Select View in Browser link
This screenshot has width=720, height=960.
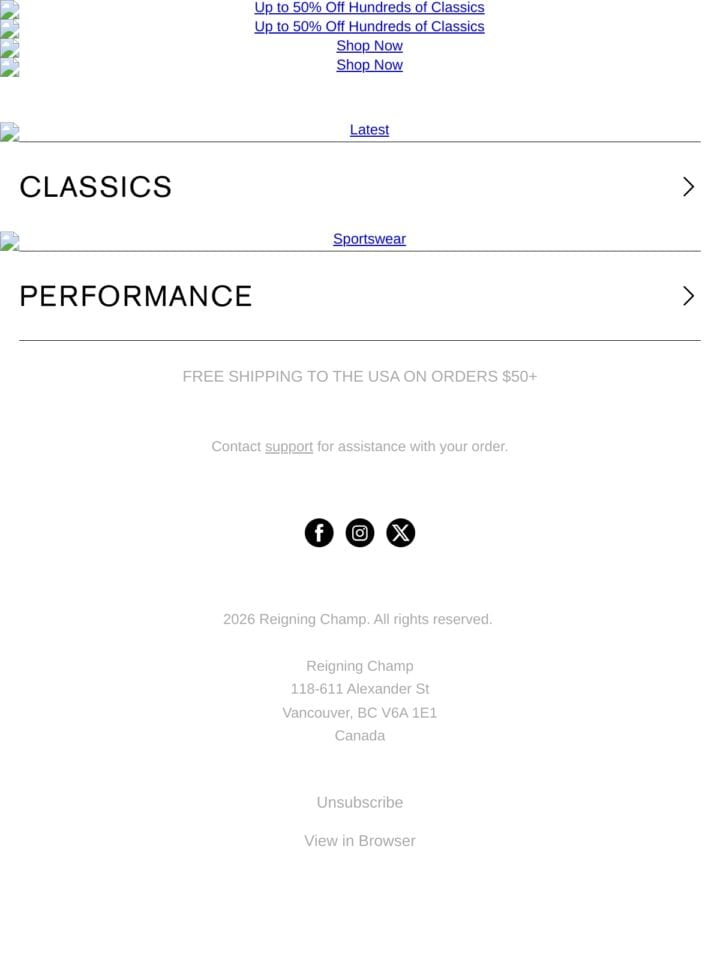[x=360, y=841]
